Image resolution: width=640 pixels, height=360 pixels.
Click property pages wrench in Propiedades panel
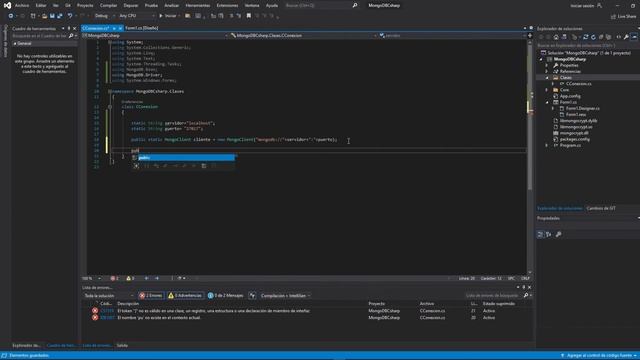[558, 234]
